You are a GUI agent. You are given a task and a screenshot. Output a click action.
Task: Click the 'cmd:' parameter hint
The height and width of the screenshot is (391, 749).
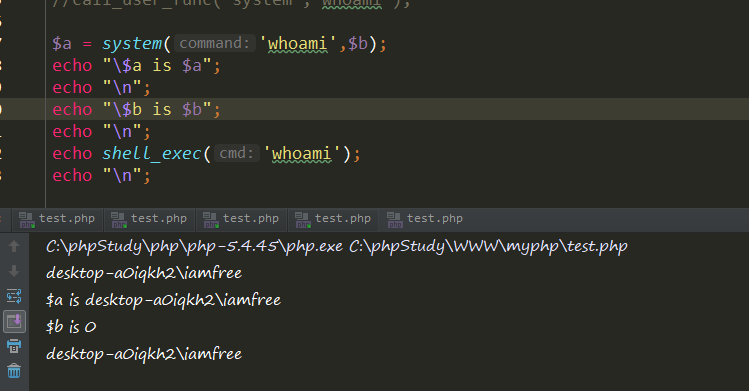click(236, 153)
